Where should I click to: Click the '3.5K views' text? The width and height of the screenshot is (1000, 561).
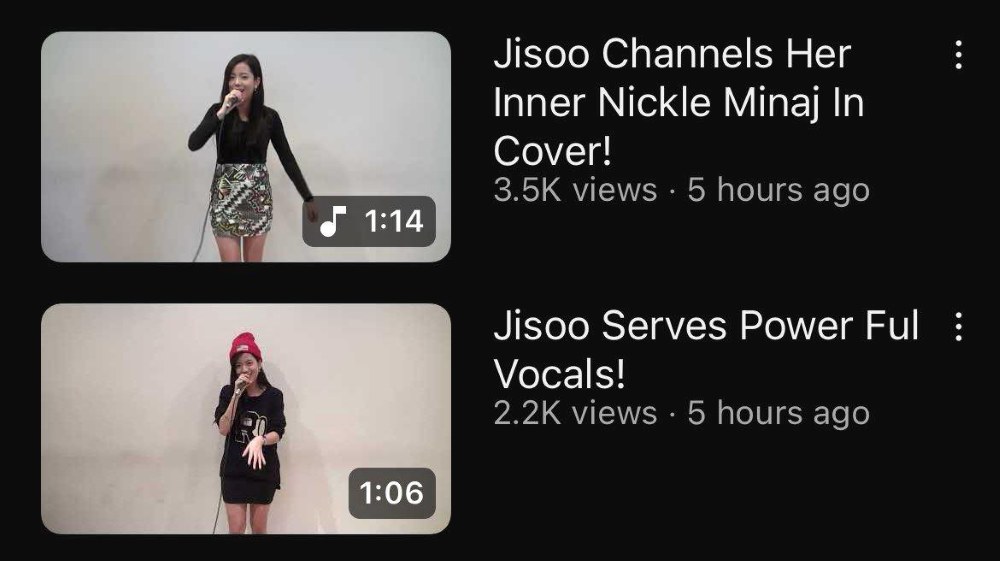coord(575,190)
